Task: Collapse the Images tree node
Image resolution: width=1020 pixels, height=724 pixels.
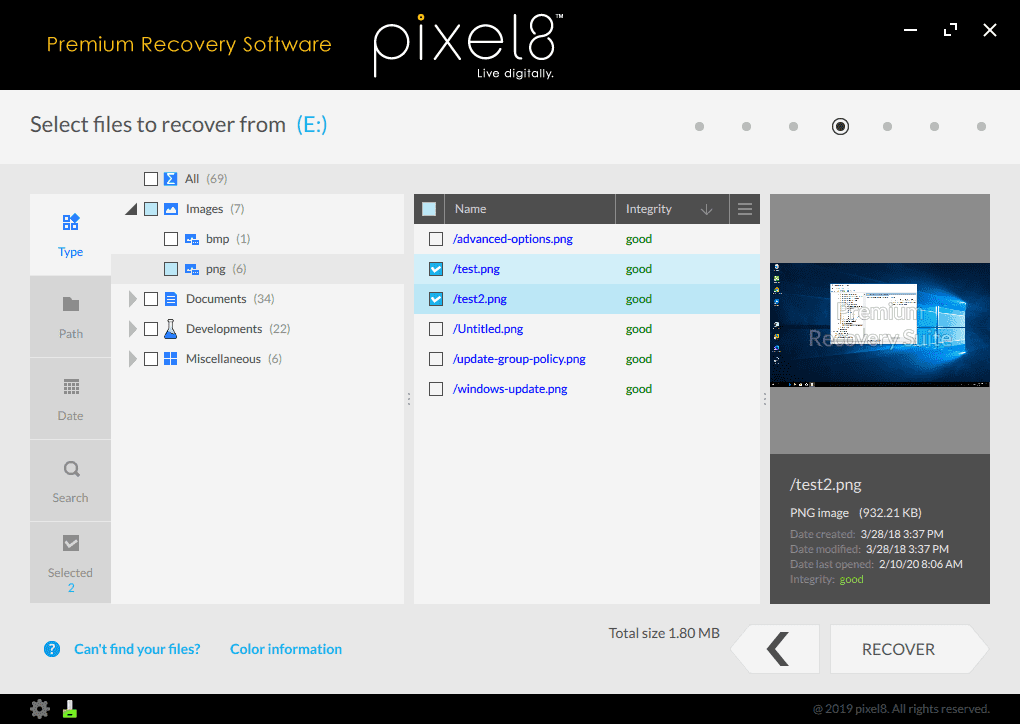Action: [131, 209]
